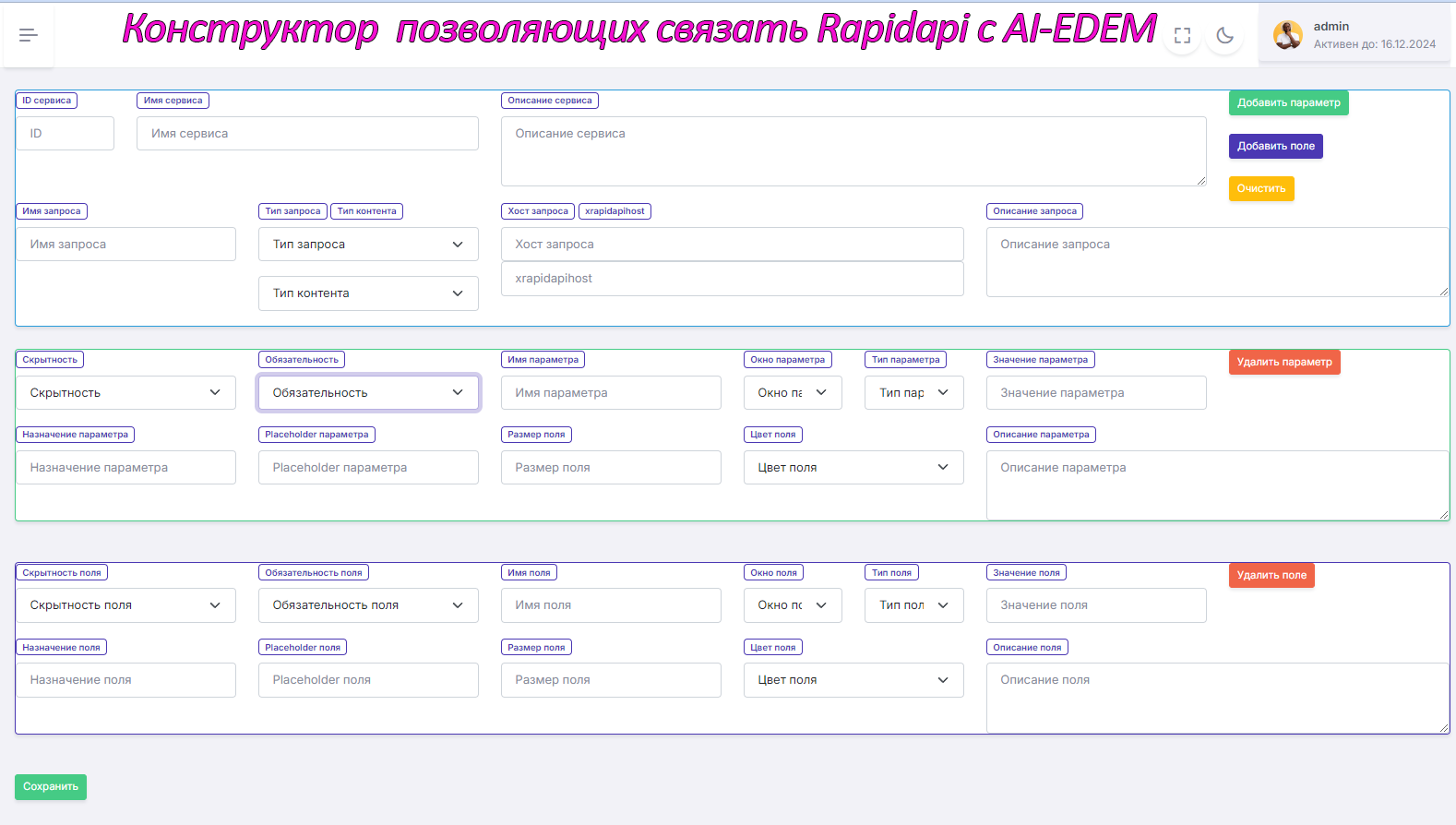
Task: Click the Удалить параметр button
Action: point(1283,362)
